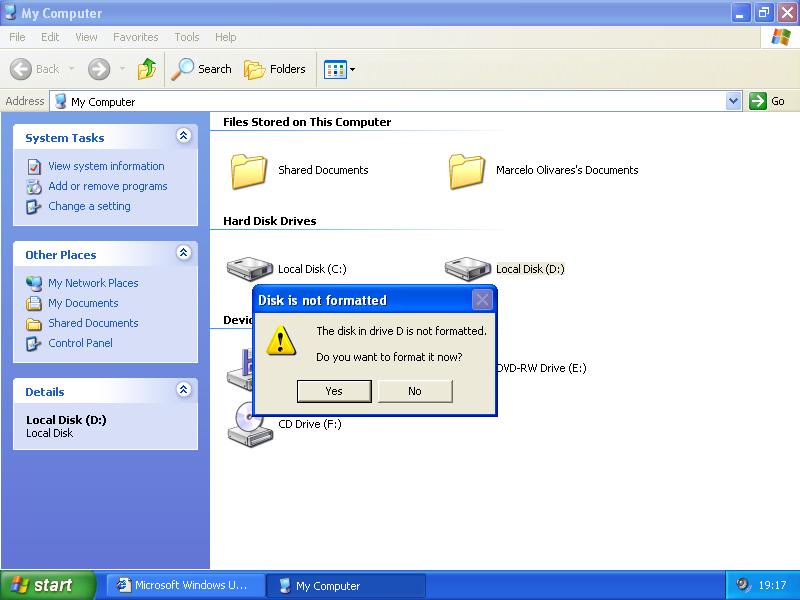Click the View system information icon
Viewport: 800px width, 600px height.
click(34, 167)
